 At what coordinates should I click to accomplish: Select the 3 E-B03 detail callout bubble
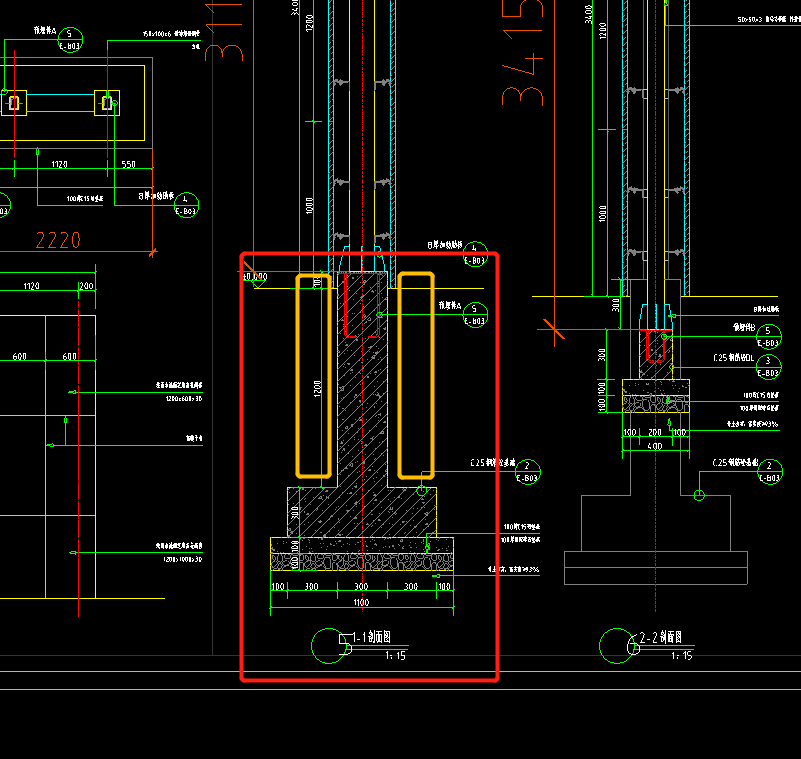[x=768, y=367]
